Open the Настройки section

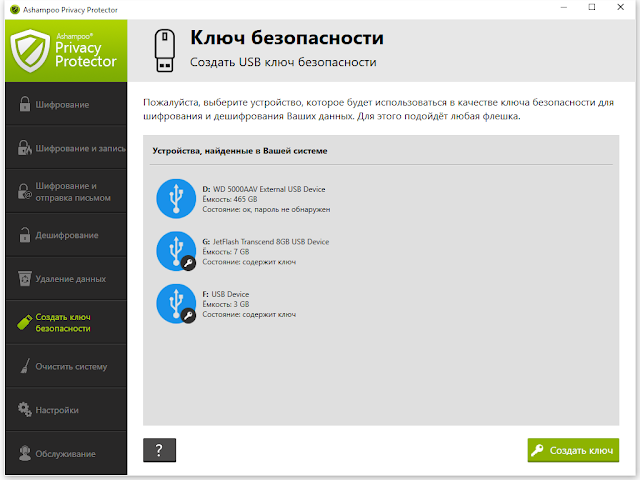click(66, 410)
